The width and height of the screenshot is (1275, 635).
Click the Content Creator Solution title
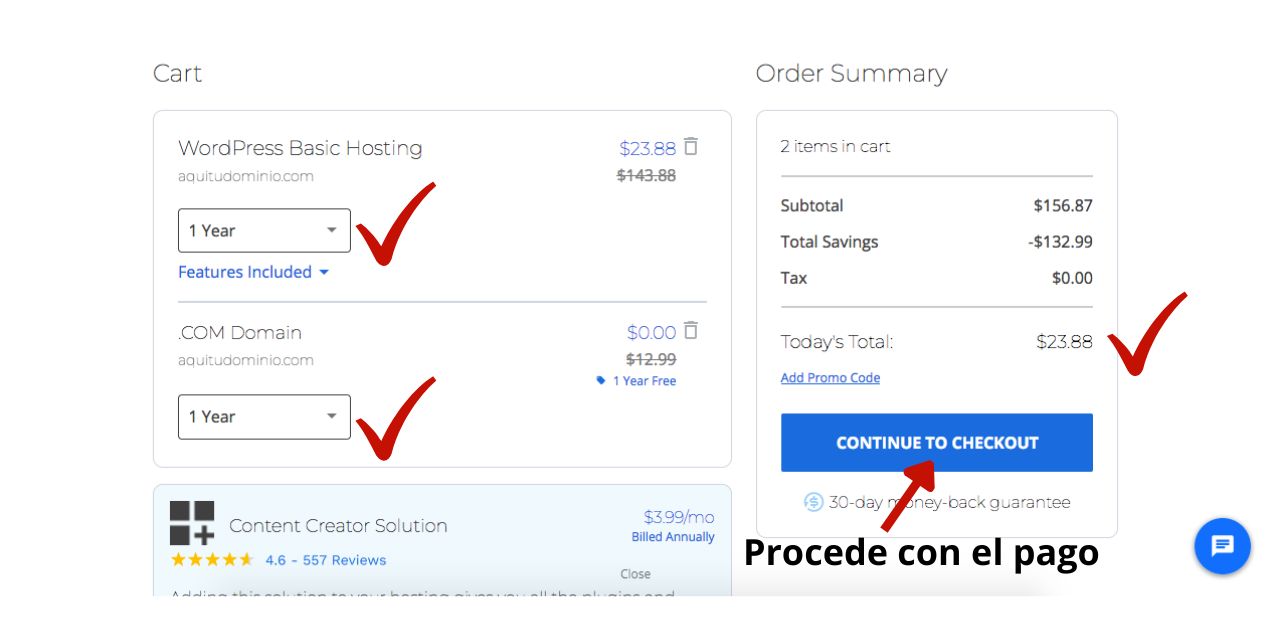pos(338,526)
